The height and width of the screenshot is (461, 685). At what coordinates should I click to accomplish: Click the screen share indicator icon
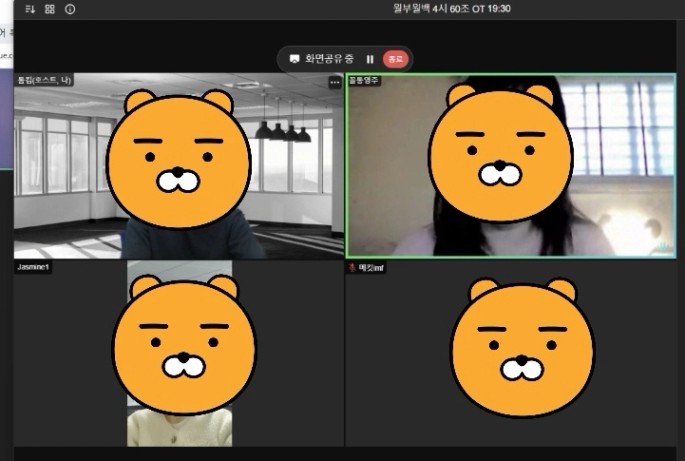(x=294, y=59)
